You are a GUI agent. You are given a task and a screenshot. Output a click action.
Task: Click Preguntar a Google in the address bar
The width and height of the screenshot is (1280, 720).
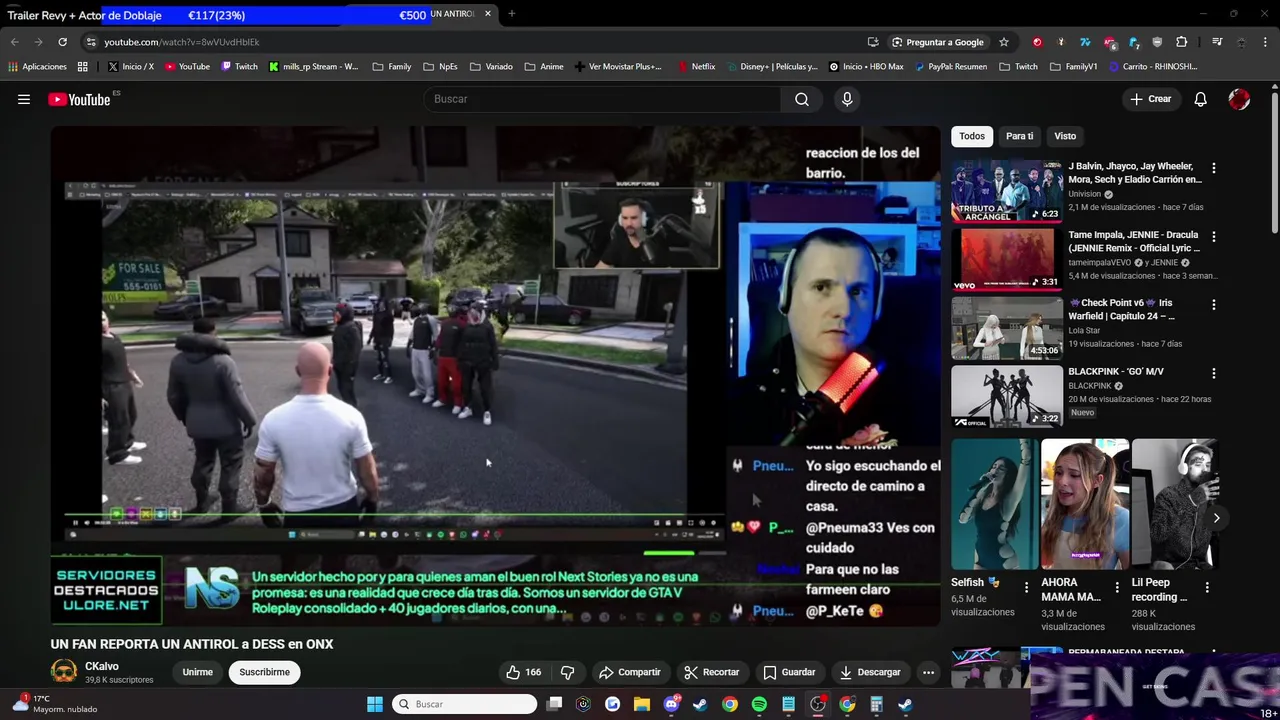coord(937,42)
